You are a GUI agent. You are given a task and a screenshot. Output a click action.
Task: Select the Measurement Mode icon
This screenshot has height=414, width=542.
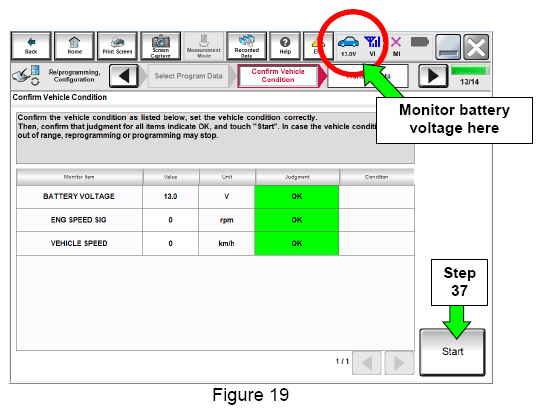204,46
